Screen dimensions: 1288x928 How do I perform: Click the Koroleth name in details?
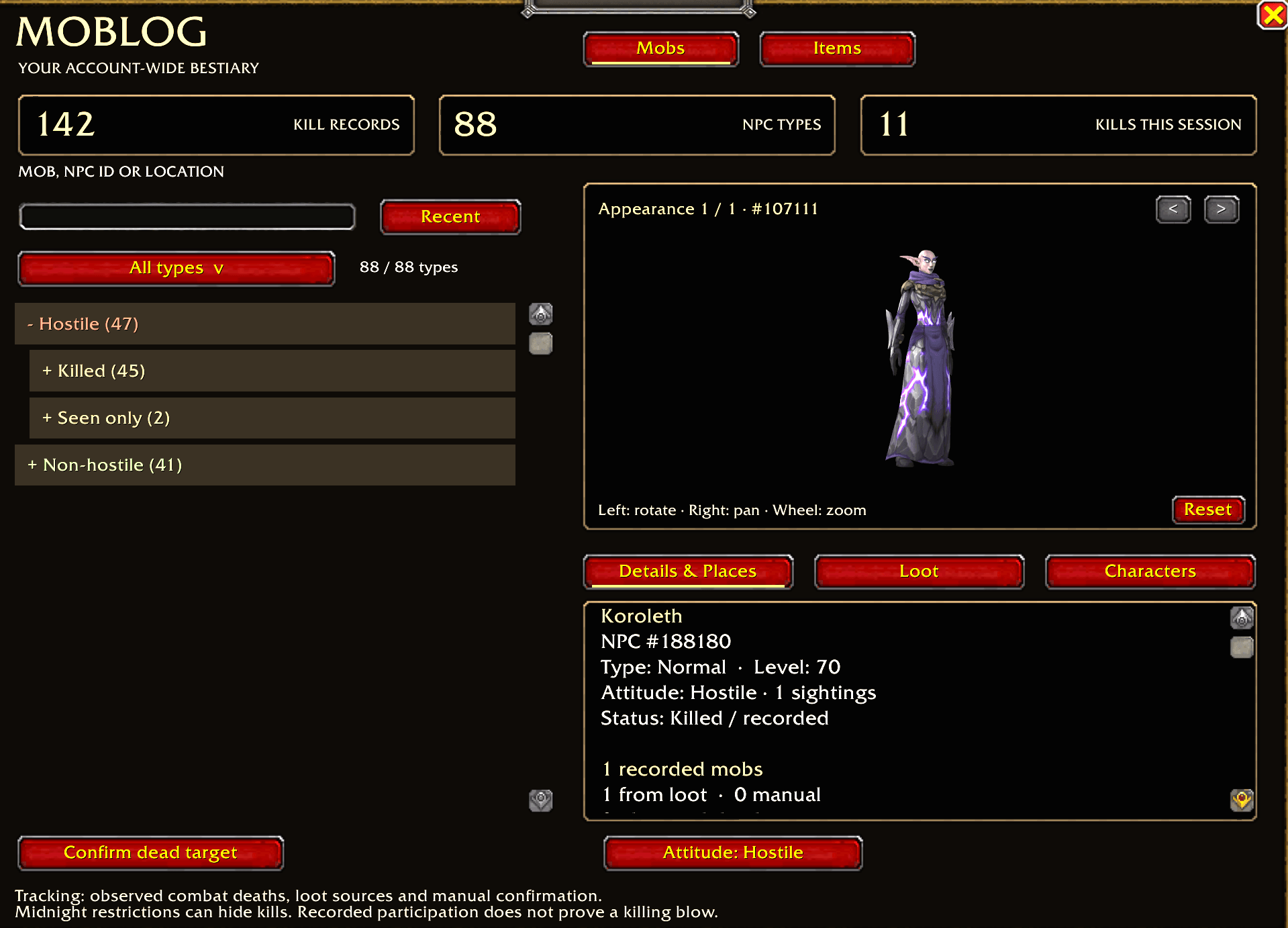point(642,616)
